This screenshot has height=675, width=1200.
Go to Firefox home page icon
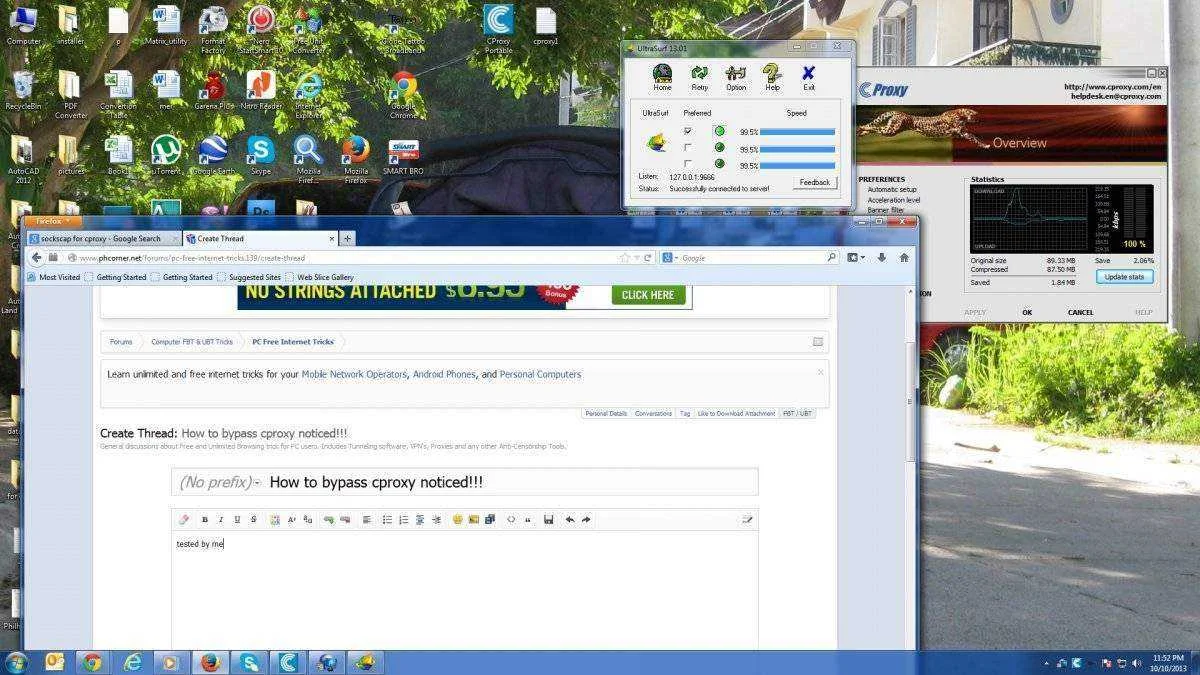click(904, 258)
